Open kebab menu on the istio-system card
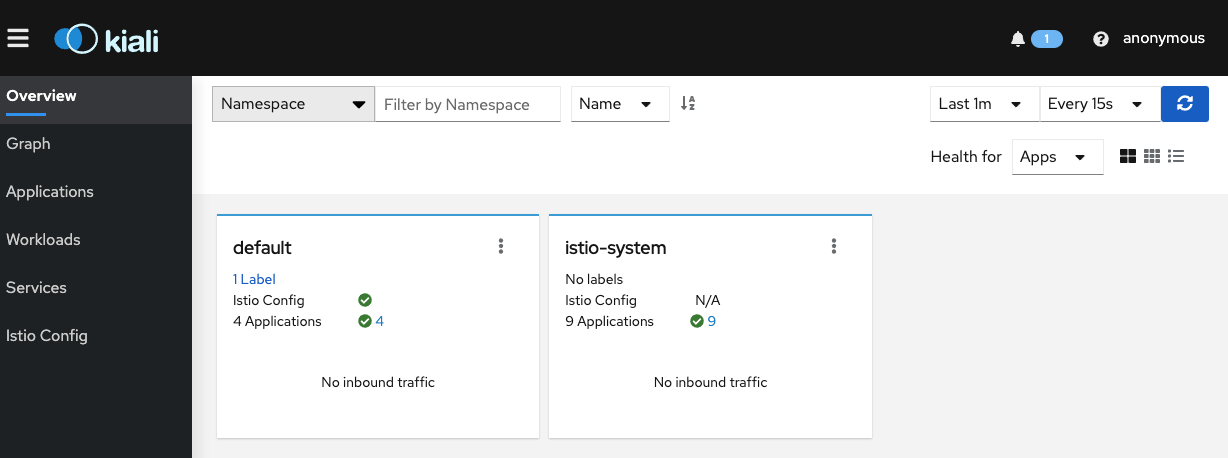This screenshot has height=458, width=1228. [x=833, y=246]
